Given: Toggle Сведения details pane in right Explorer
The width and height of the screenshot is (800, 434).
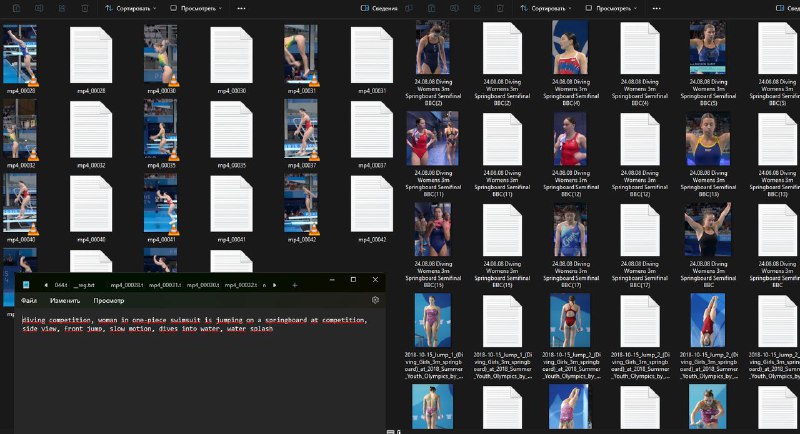Looking at the screenshot, I should coord(787,8).
